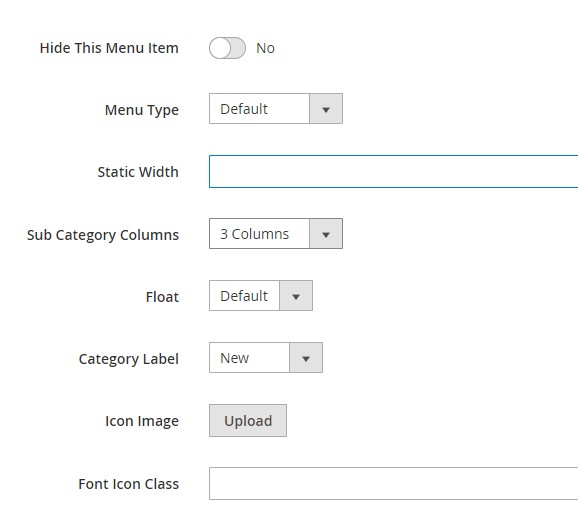This screenshot has width=578, height=518.
Task: Click the "New" value in Category Label
Action: (x=234, y=358)
